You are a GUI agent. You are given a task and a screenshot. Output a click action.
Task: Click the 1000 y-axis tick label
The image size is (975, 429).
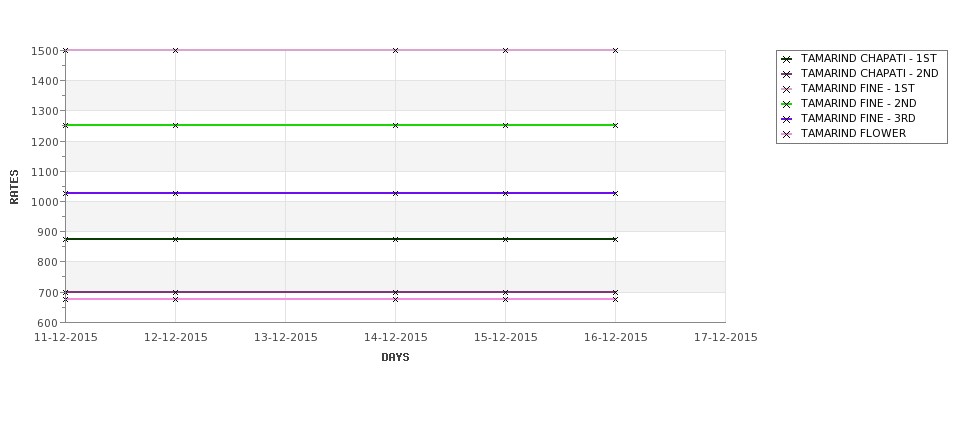point(45,202)
